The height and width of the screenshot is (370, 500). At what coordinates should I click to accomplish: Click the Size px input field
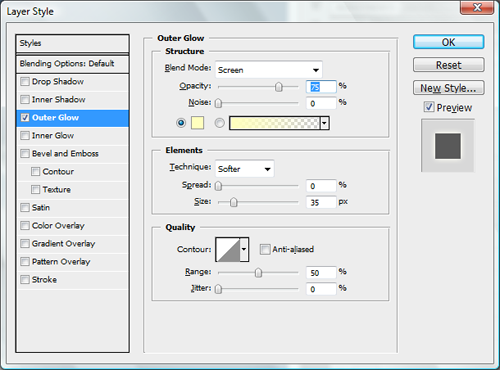pyautogui.click(x=321, y=202)
